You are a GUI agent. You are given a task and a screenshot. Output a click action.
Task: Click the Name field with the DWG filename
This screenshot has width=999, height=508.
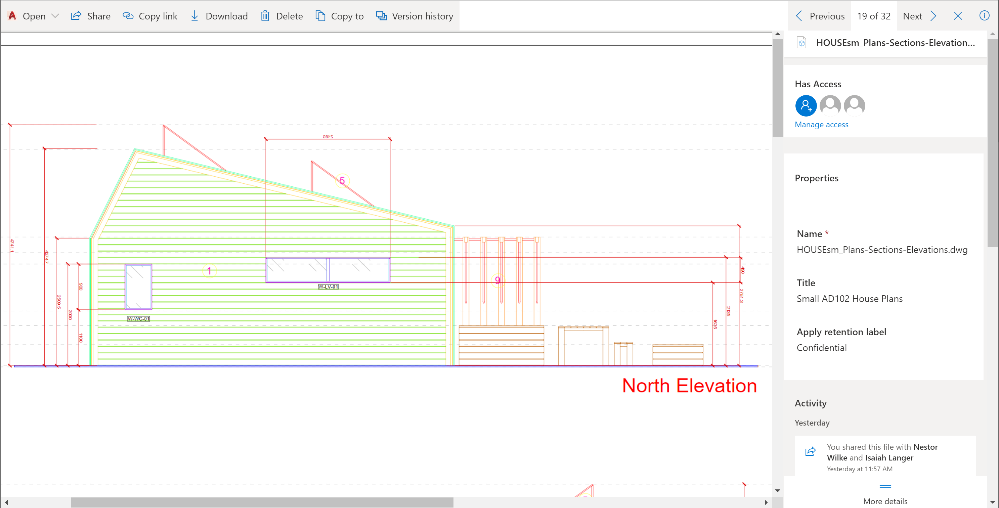point(882,250)
